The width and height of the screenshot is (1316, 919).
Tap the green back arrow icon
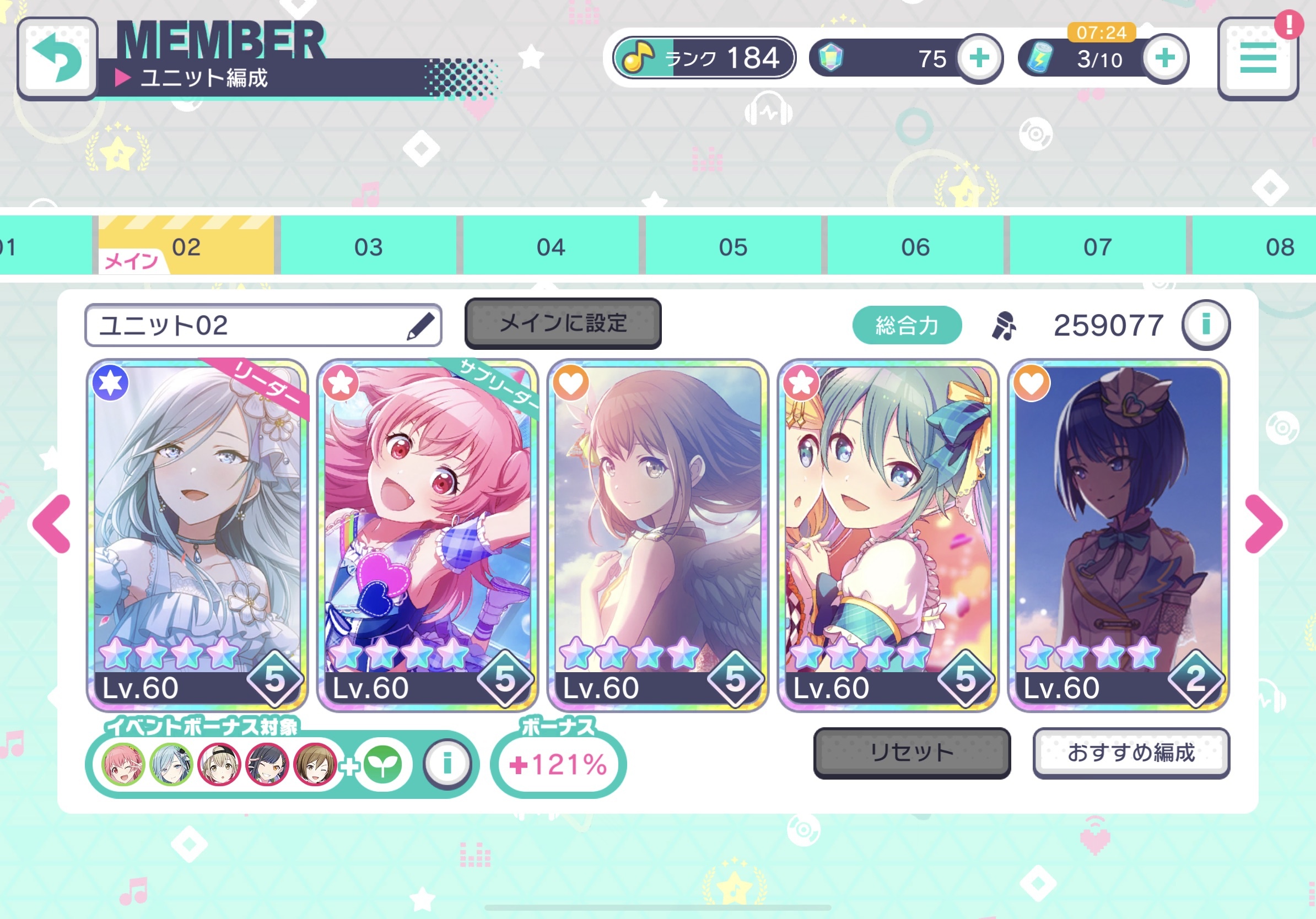tap(57, 58)
